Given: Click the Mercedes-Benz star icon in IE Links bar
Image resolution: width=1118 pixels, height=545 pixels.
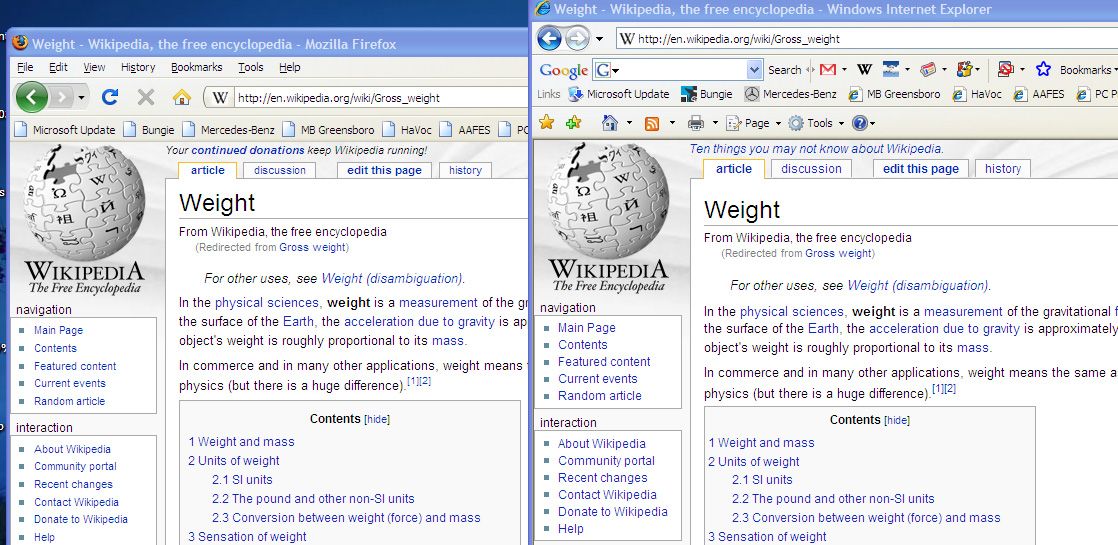Looking at the screenshot, I should [x=752, y=94].
